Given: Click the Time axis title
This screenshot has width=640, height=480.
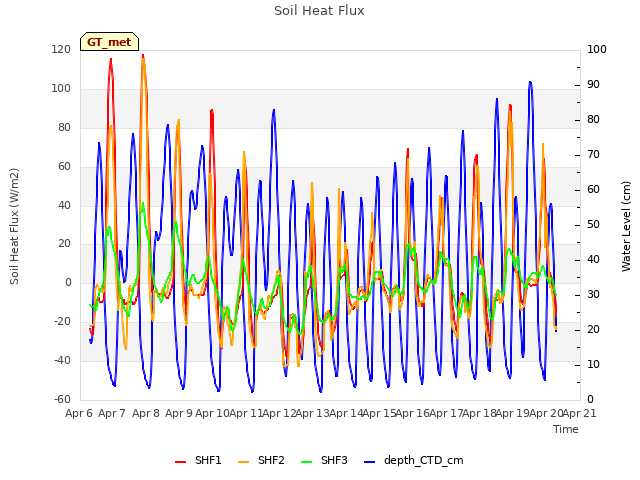Looking at the screenshot, I should [566, 429].
